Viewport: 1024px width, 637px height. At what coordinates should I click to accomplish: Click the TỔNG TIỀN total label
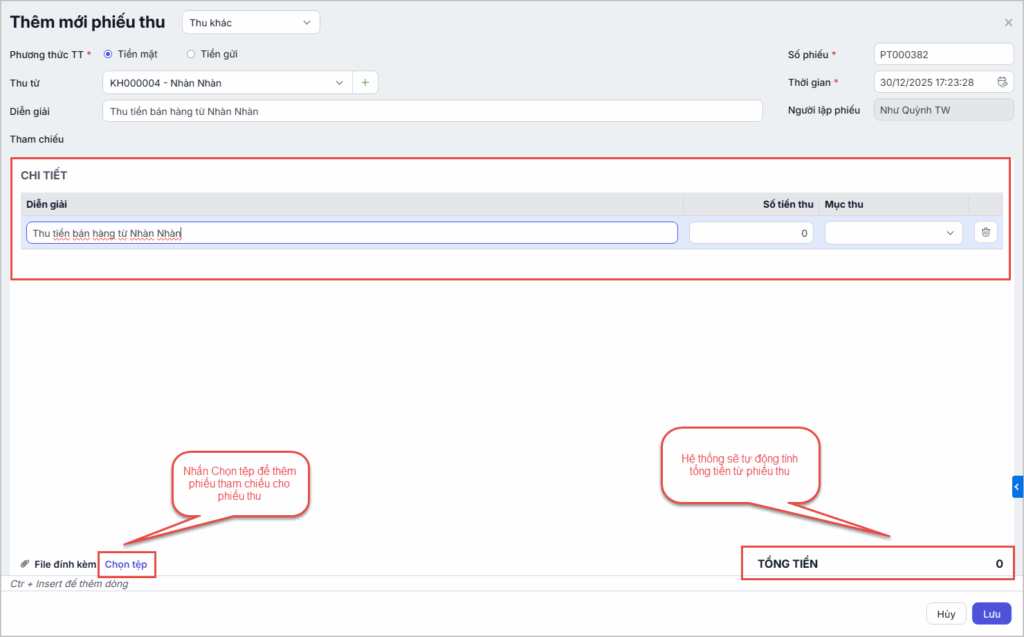coord(788,564)
